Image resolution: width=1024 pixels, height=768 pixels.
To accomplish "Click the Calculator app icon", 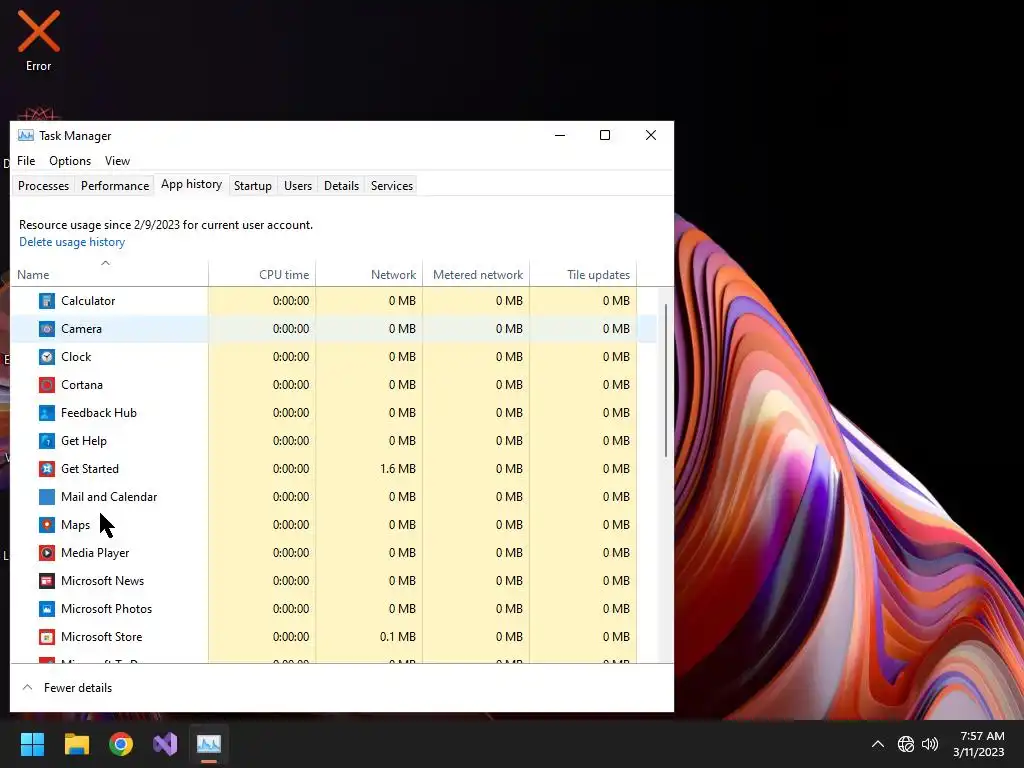I will pos(46,301).
